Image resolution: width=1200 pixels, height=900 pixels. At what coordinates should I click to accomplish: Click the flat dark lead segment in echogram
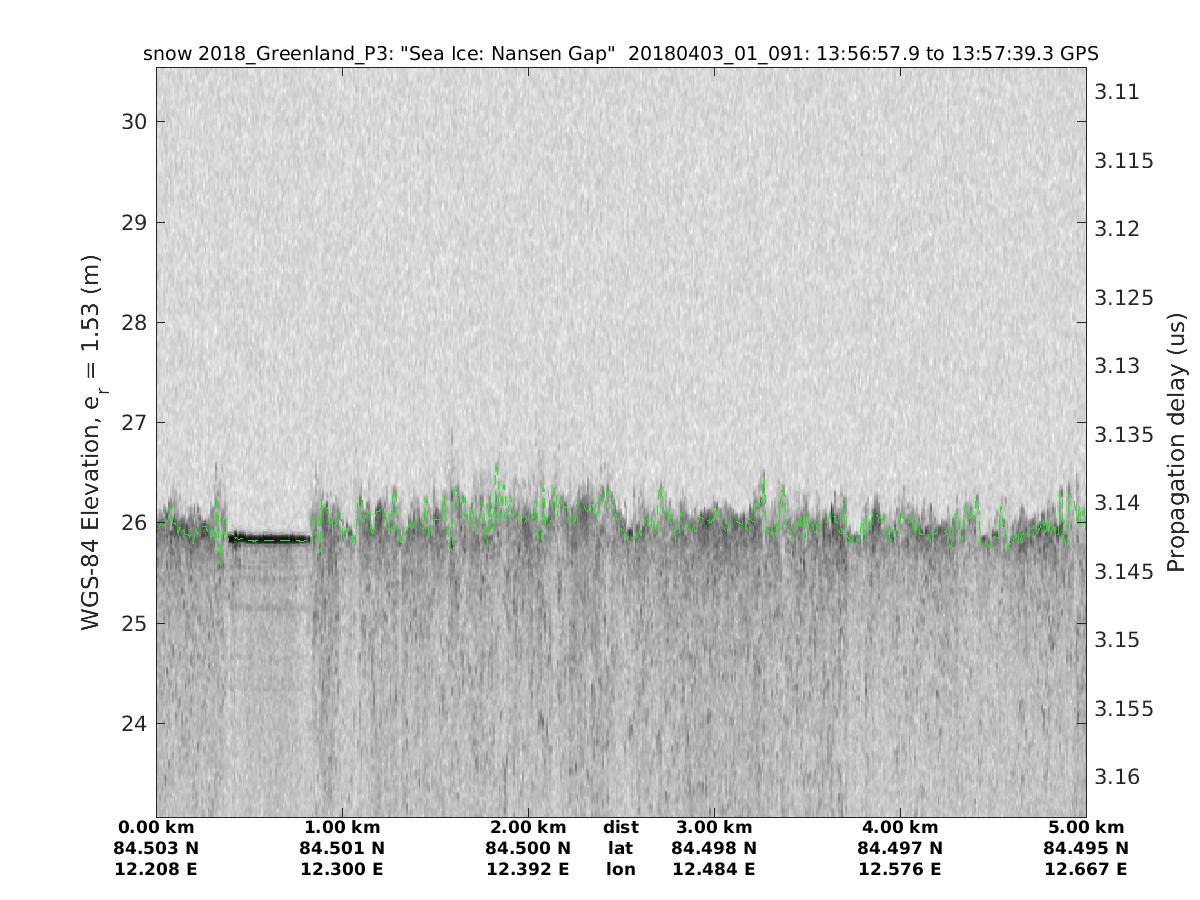[268, 538]
